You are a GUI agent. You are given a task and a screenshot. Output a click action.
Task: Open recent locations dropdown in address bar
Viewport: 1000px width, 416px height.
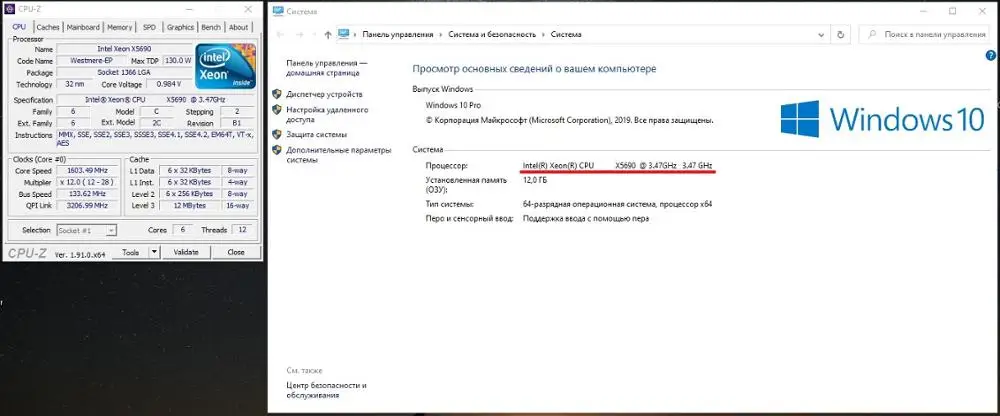point(315,34)
